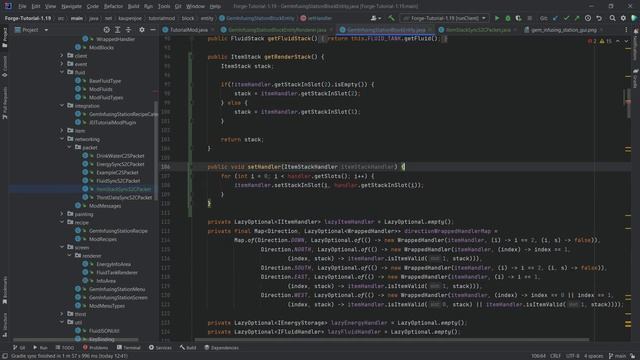Stop the running process

529,18
